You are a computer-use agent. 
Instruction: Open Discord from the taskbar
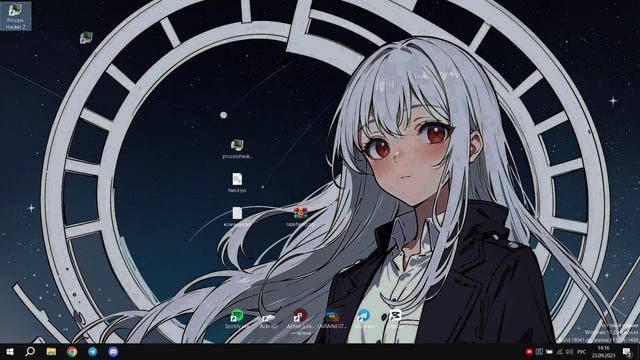(x=113, y=351)
